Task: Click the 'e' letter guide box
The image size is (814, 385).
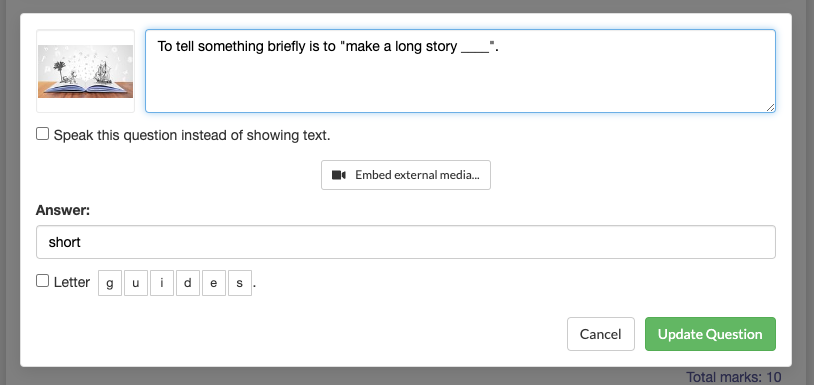Action: 214,283
